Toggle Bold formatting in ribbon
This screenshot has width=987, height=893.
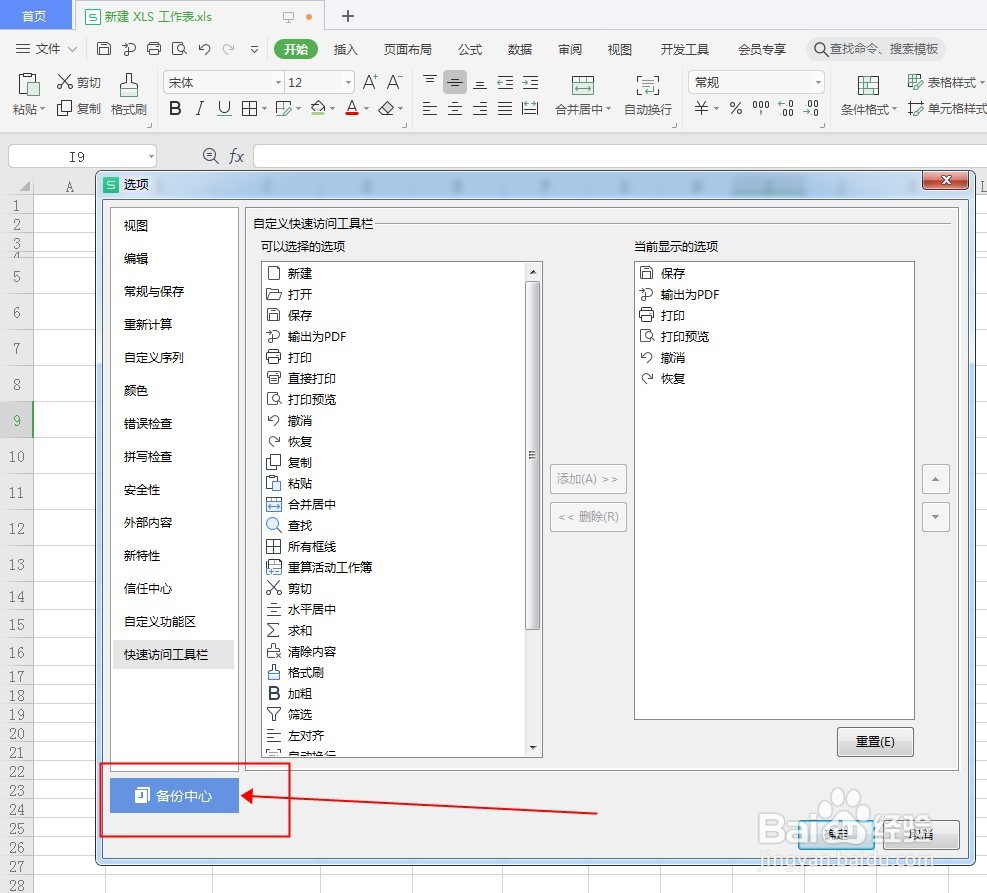tap(176, 108)
